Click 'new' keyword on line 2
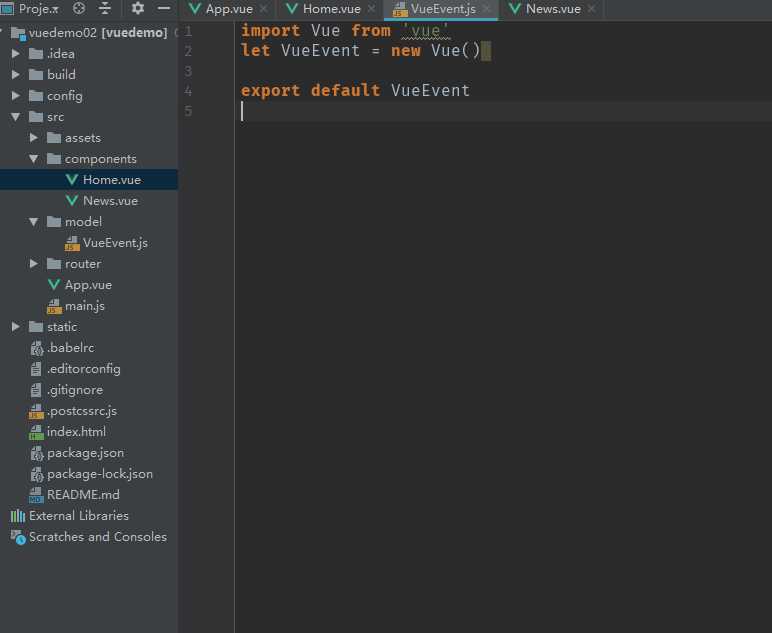Screen dimensions: 772x633 click(x=406, y=51)
